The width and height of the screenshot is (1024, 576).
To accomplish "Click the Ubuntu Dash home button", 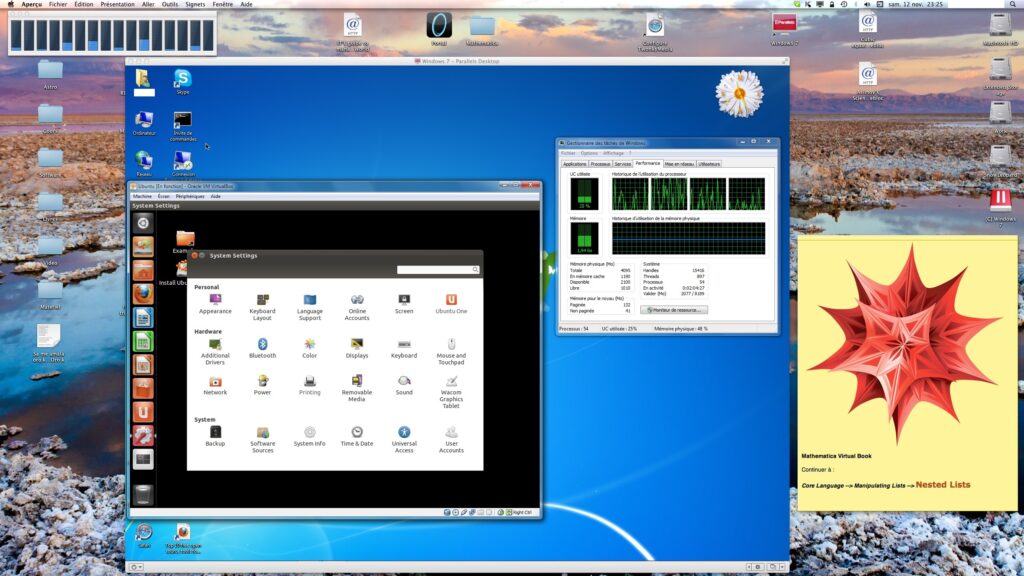I will (x=143, y=223).
